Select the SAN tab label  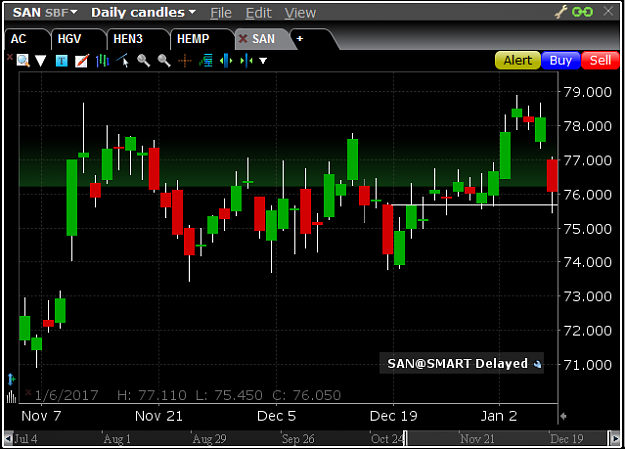(x=263, y=39)
